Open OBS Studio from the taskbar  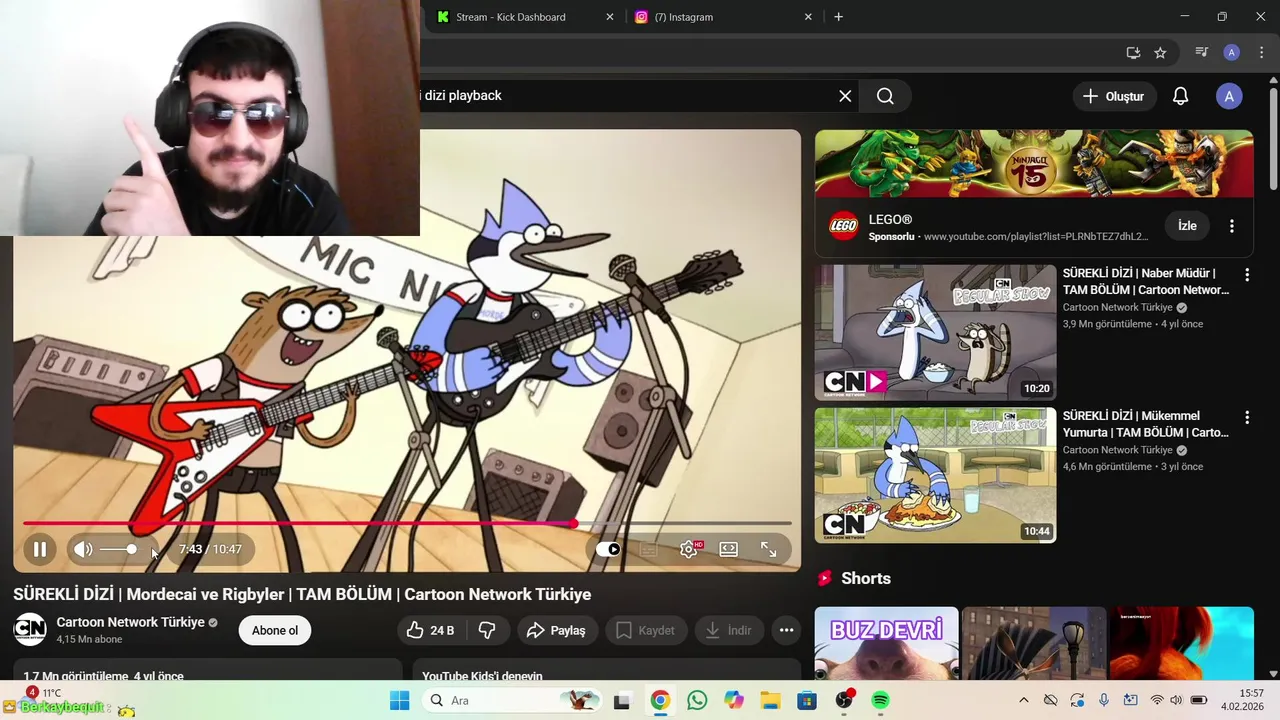844,700
